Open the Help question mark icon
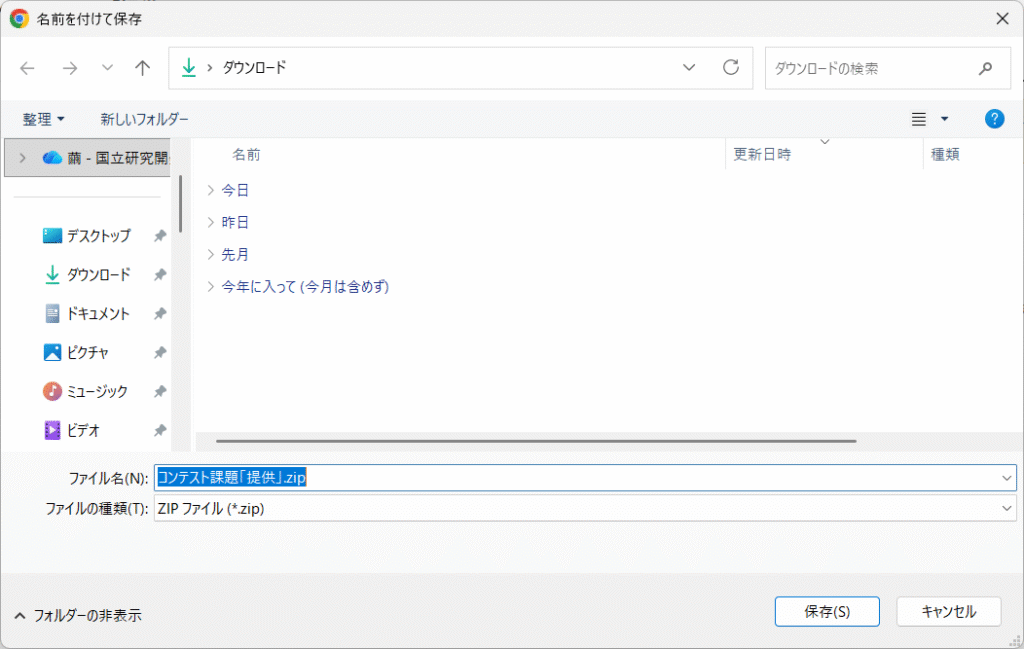 (994, 119)
